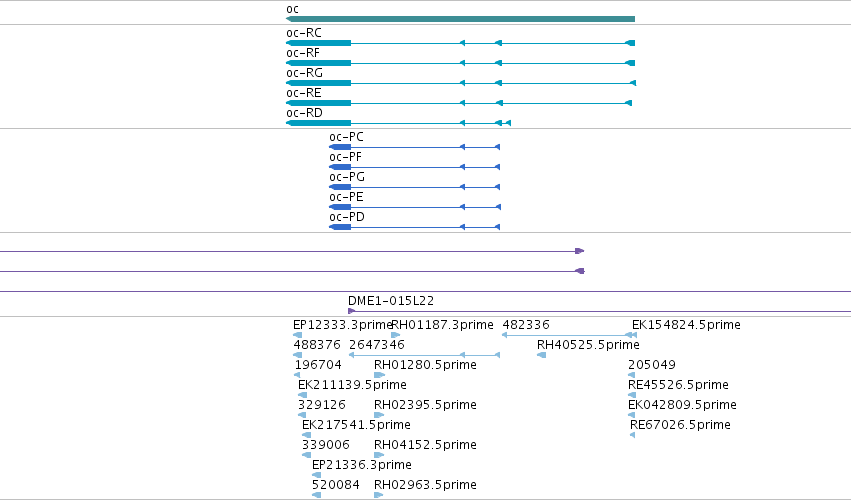Select the oc-RD transcript label
Screen dimensions: 851x500
pyautogui.click(x=304, y=113)
